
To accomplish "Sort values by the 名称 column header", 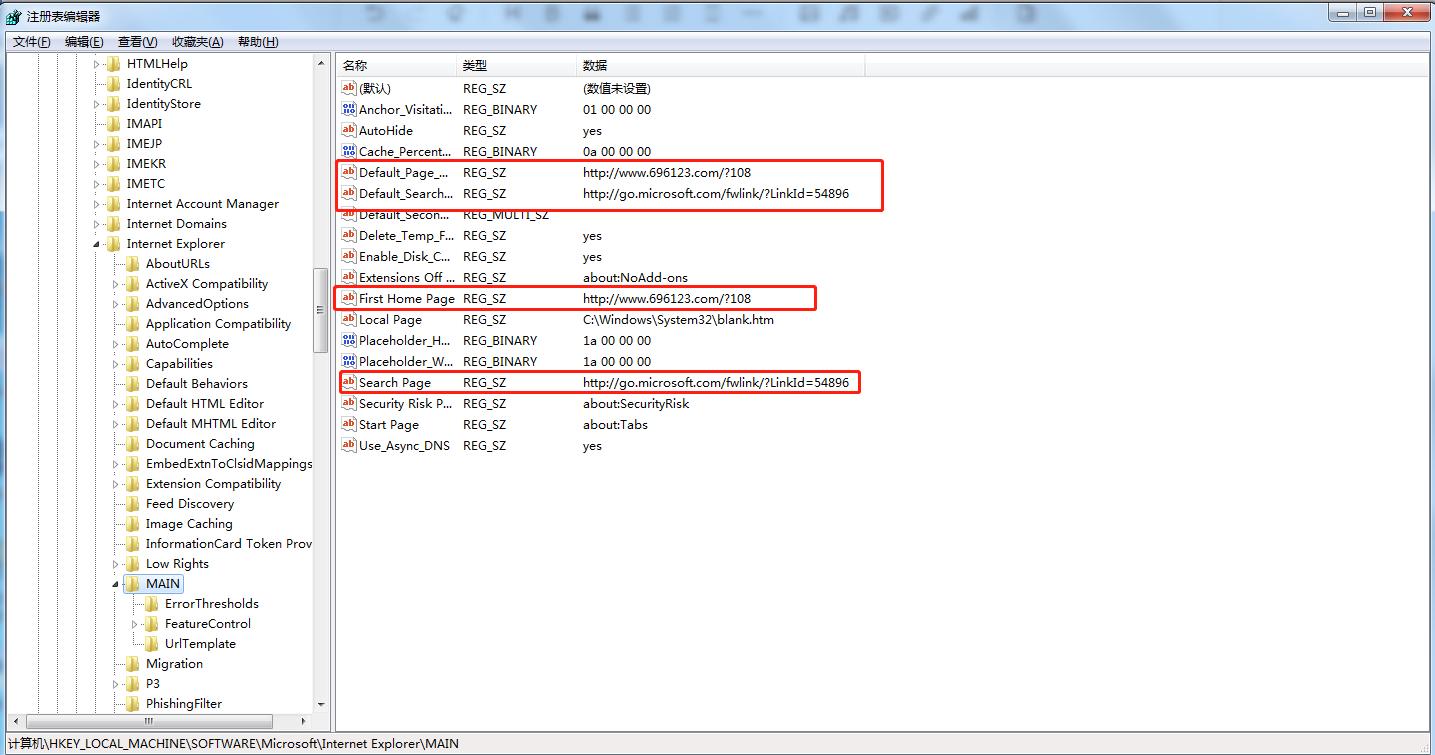I will (x=396, y=65).
